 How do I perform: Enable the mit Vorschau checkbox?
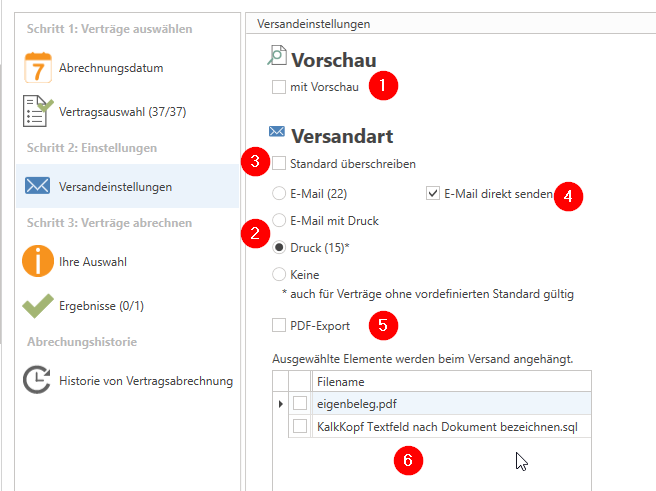[278, 87]
